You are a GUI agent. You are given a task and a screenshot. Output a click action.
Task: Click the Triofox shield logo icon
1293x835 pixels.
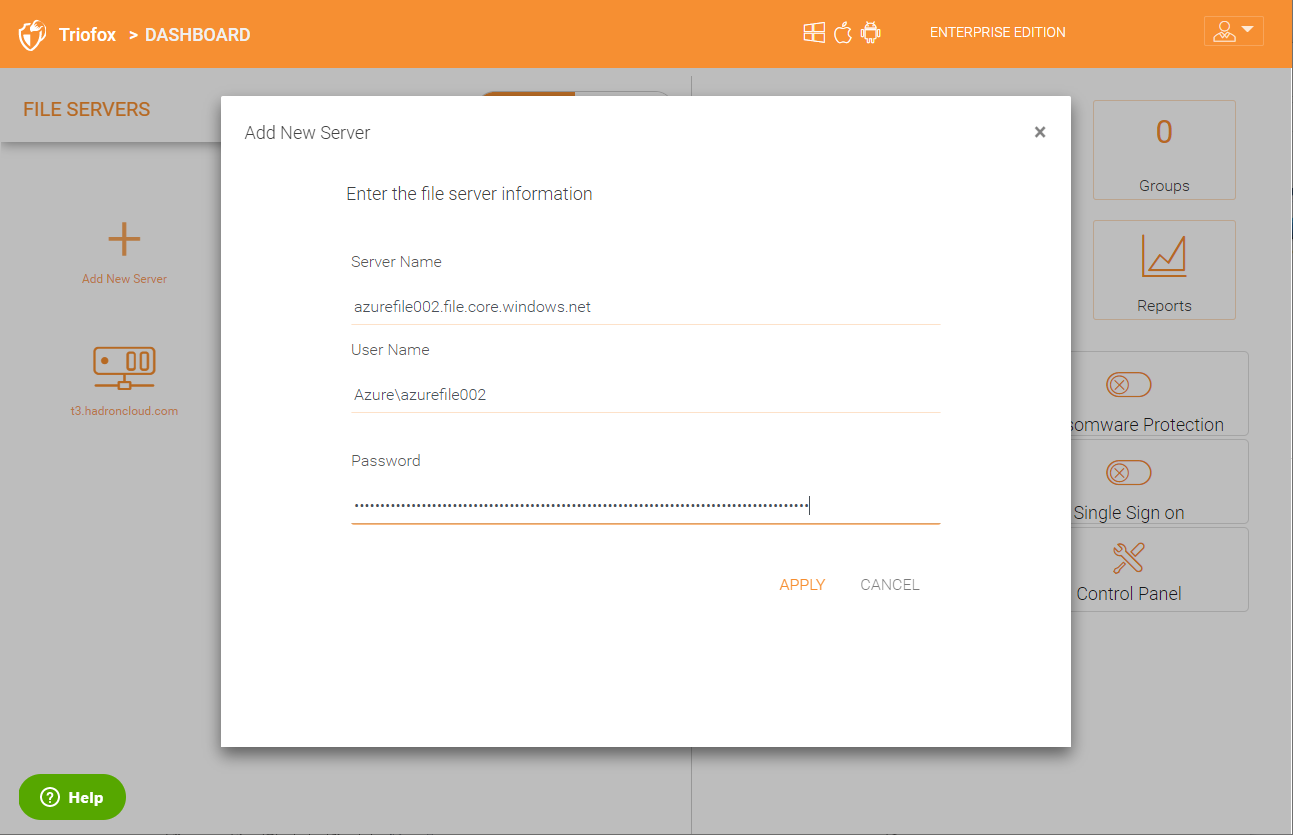pyautogui.click(x=33, y=35)
